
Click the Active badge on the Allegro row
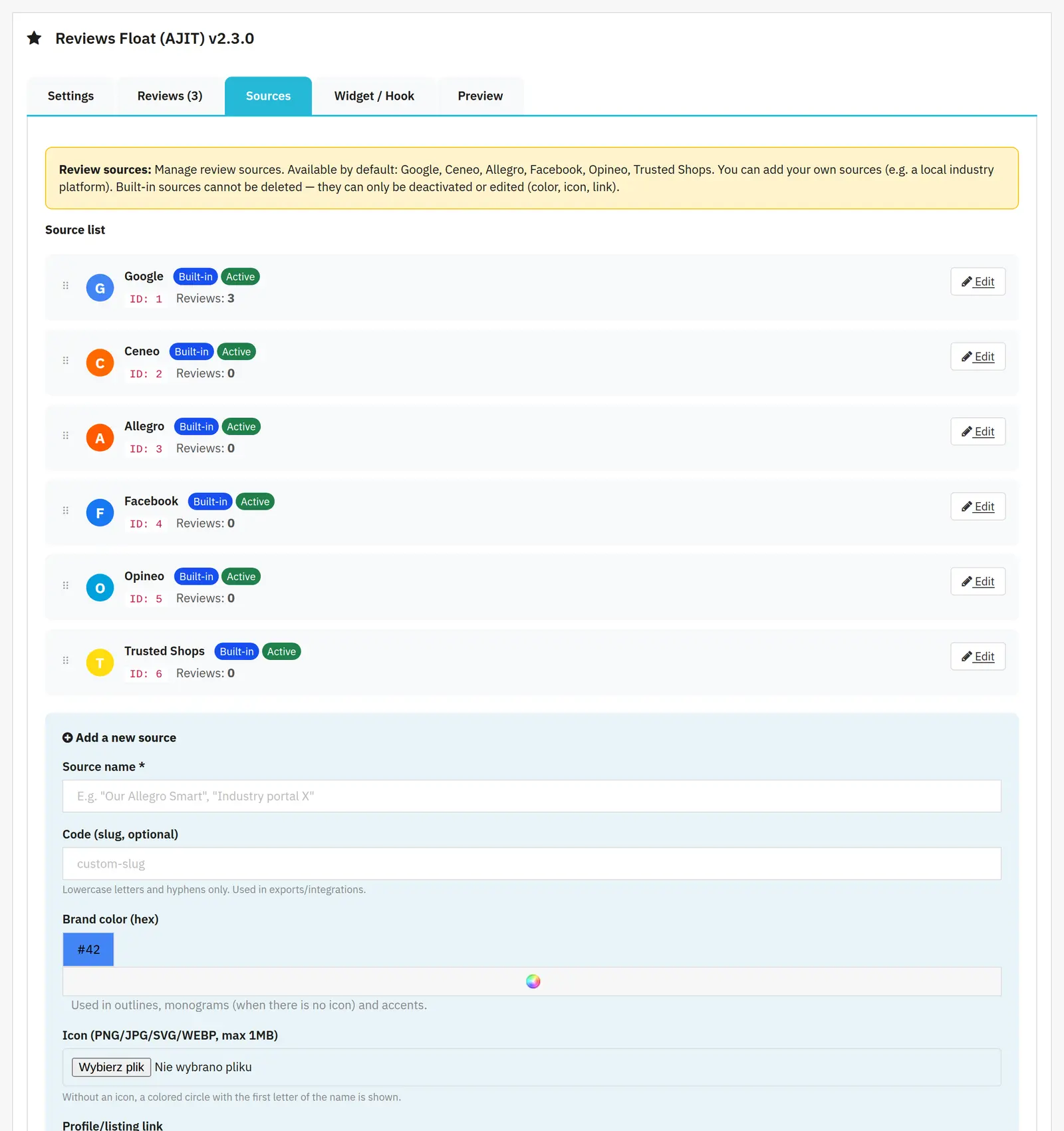tap(241, 426)
